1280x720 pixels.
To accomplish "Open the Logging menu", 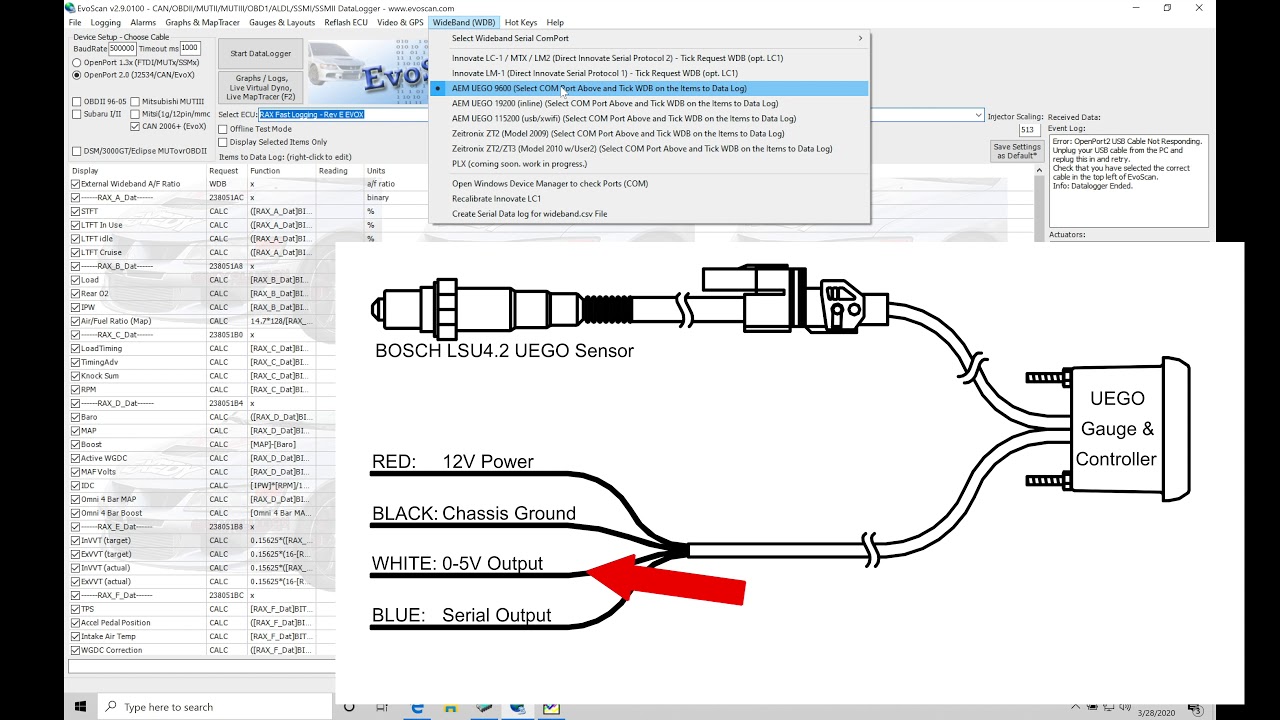I will pos(105,23).
